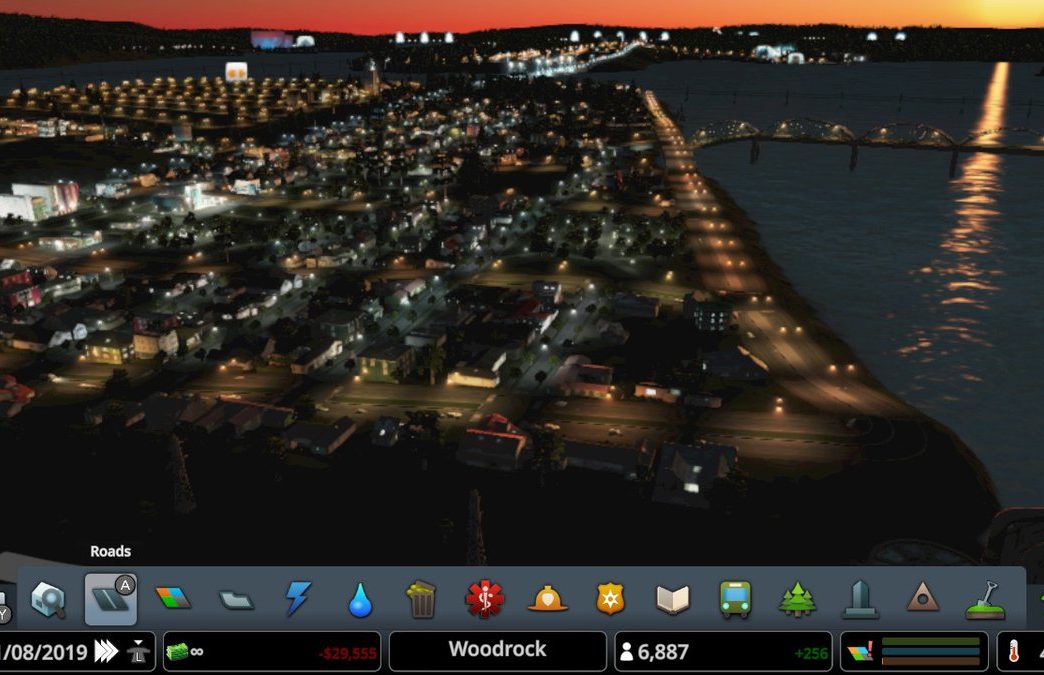Screen dimensions: 1044x675
Task: Click the zoning demand bars indicator
Action: pyautogui.click(x=931, y=651)
